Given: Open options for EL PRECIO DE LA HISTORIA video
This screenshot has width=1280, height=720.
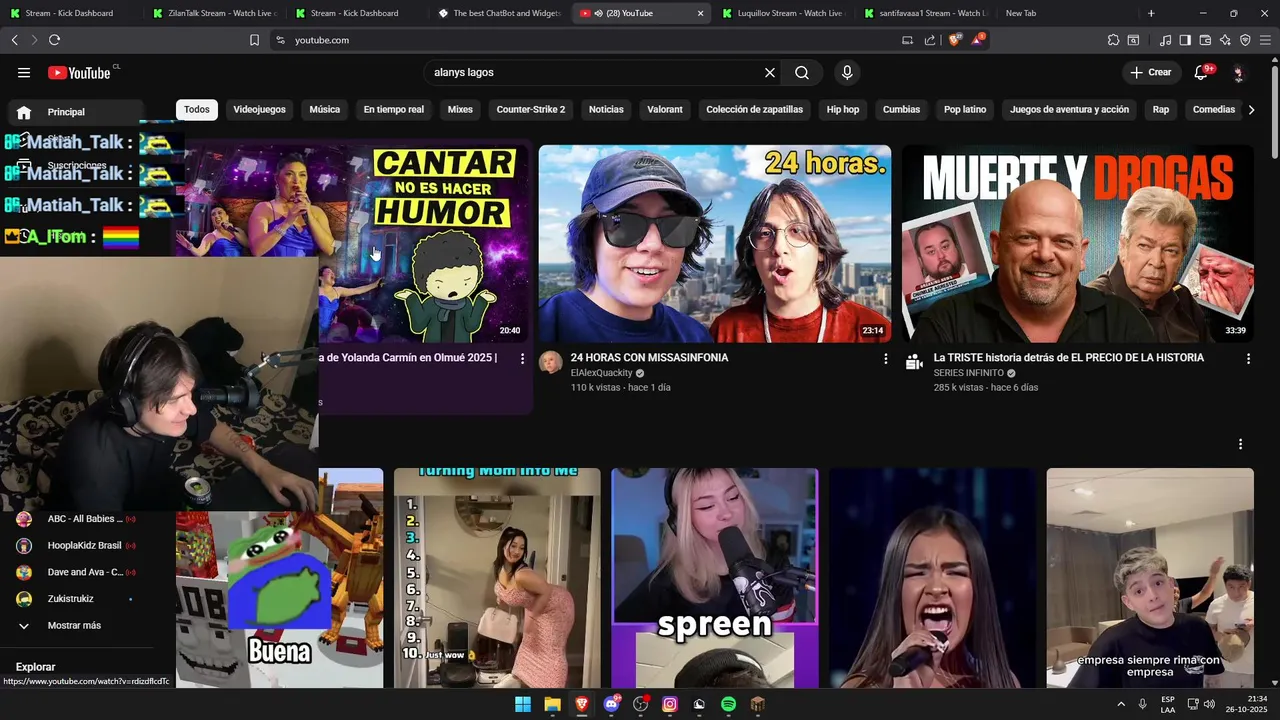Looking at the screenshot, I should [x=1248, y=359].
